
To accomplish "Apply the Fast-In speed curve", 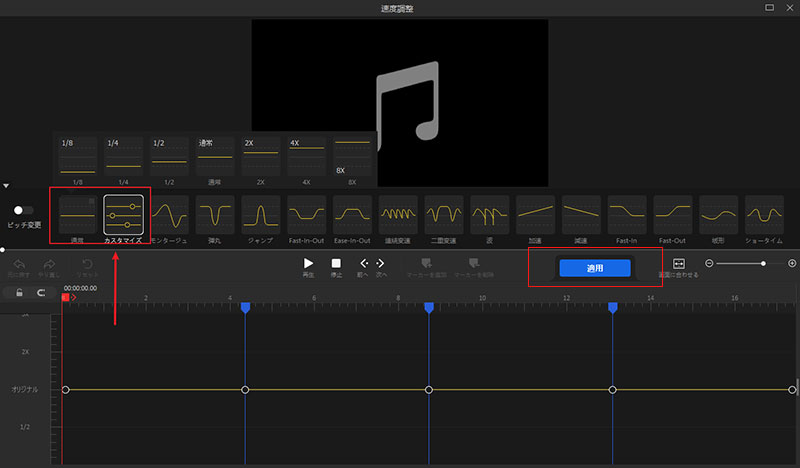I will coord(627,215).
